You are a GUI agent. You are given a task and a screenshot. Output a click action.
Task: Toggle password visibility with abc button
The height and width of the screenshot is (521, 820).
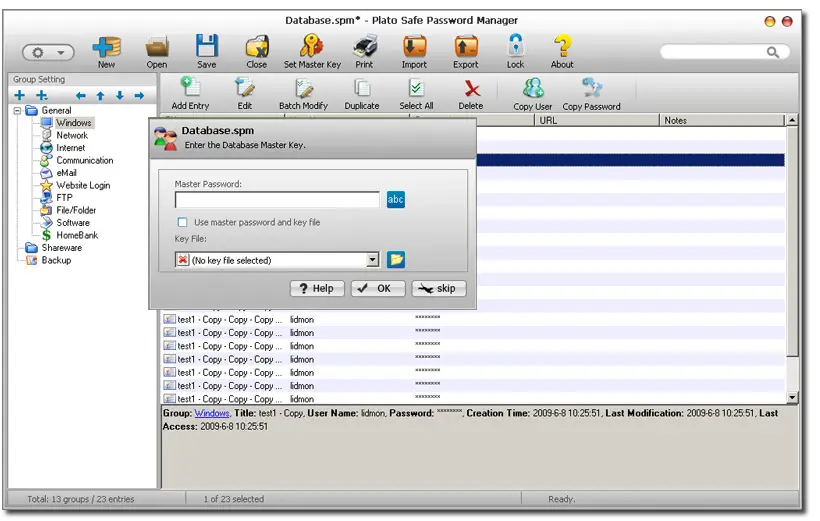396,199
